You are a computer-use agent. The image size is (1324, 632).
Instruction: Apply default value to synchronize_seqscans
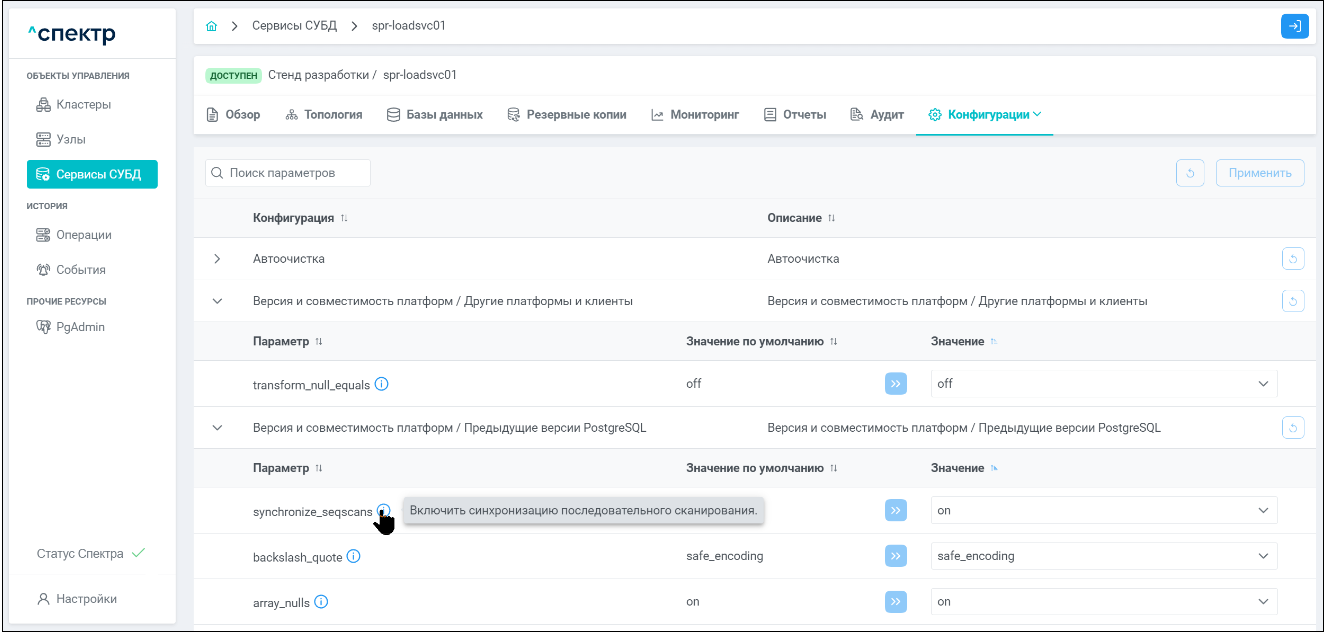pos(895,510)
